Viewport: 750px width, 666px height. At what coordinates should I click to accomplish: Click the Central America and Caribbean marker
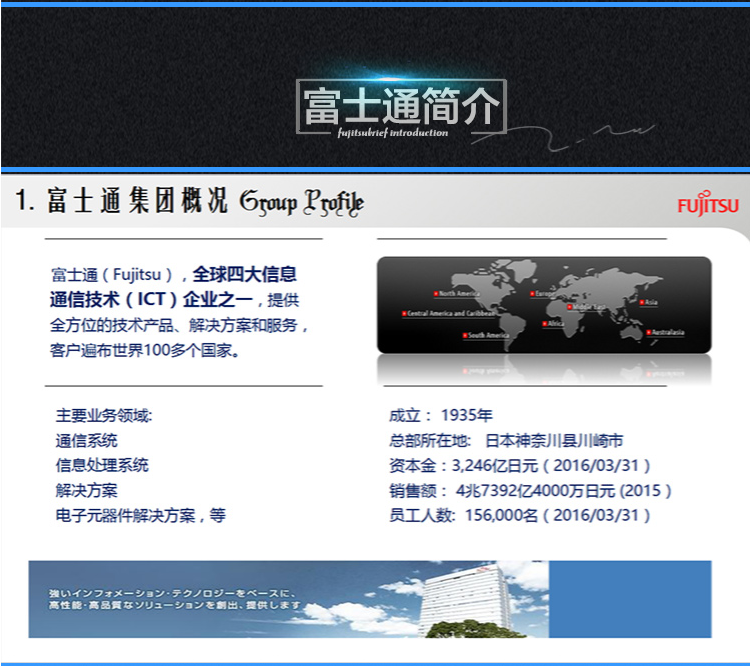(x=449, y=313)
